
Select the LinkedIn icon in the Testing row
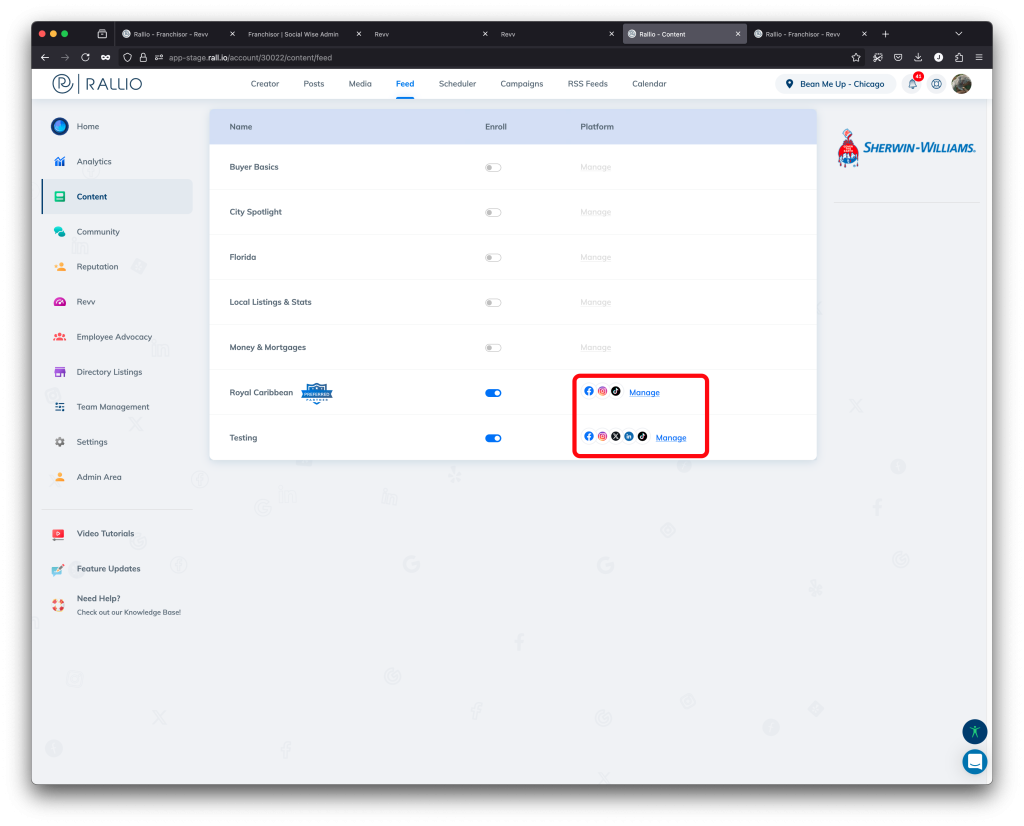(x=628, y=436)
